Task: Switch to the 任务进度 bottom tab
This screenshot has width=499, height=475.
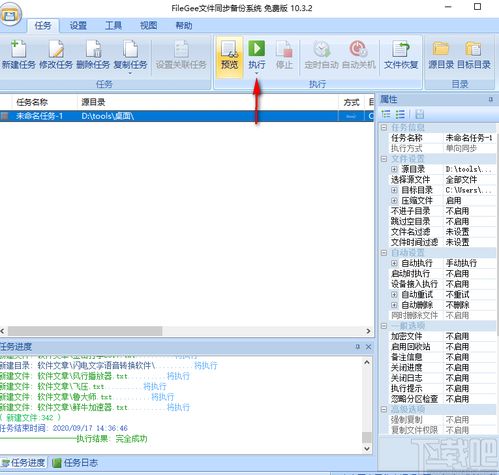Action: click(x=23, y=463)
